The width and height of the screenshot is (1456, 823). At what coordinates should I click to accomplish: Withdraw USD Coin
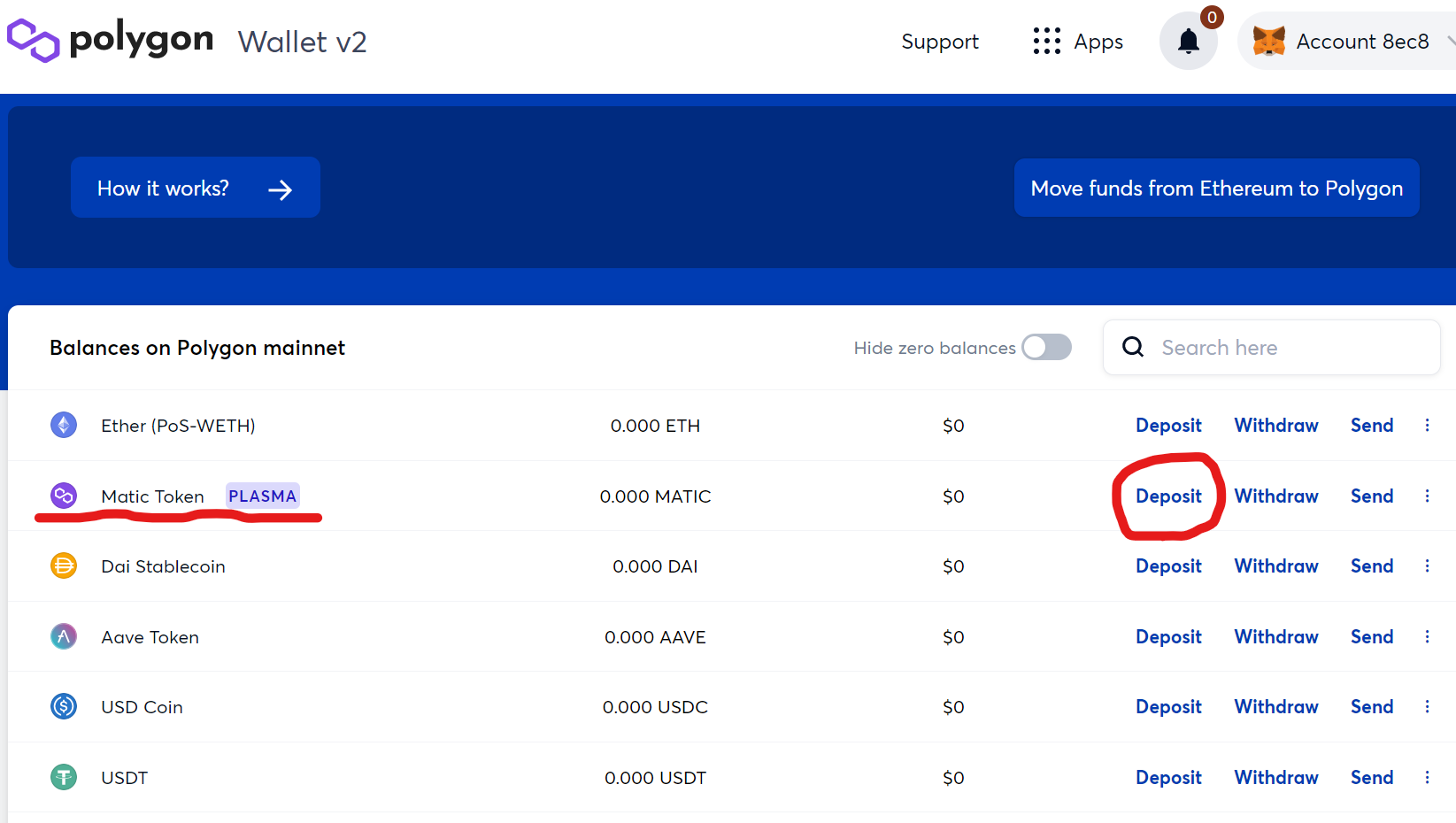click(x=1276, y=706)
